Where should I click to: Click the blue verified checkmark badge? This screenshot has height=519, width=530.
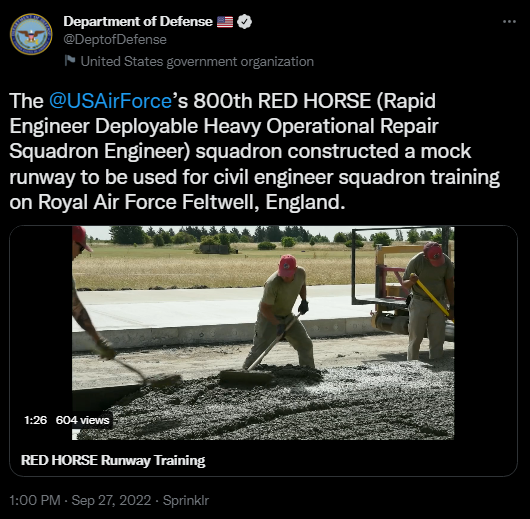pos(244,22)
